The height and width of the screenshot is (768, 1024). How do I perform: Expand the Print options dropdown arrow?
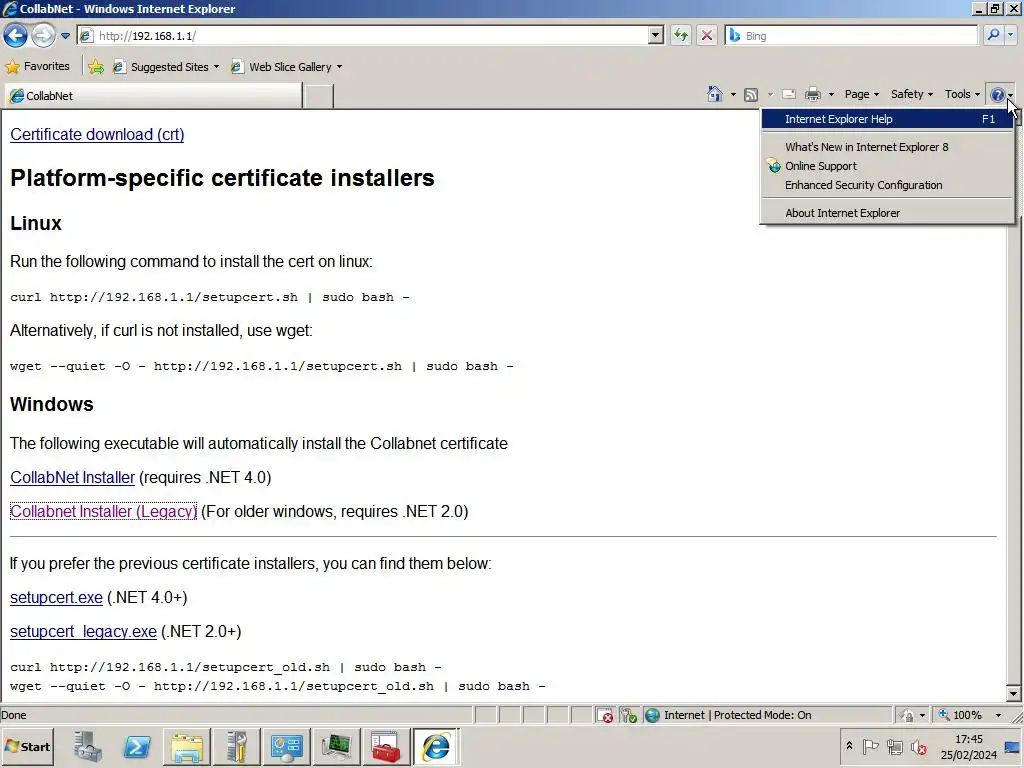pos(831,95)
